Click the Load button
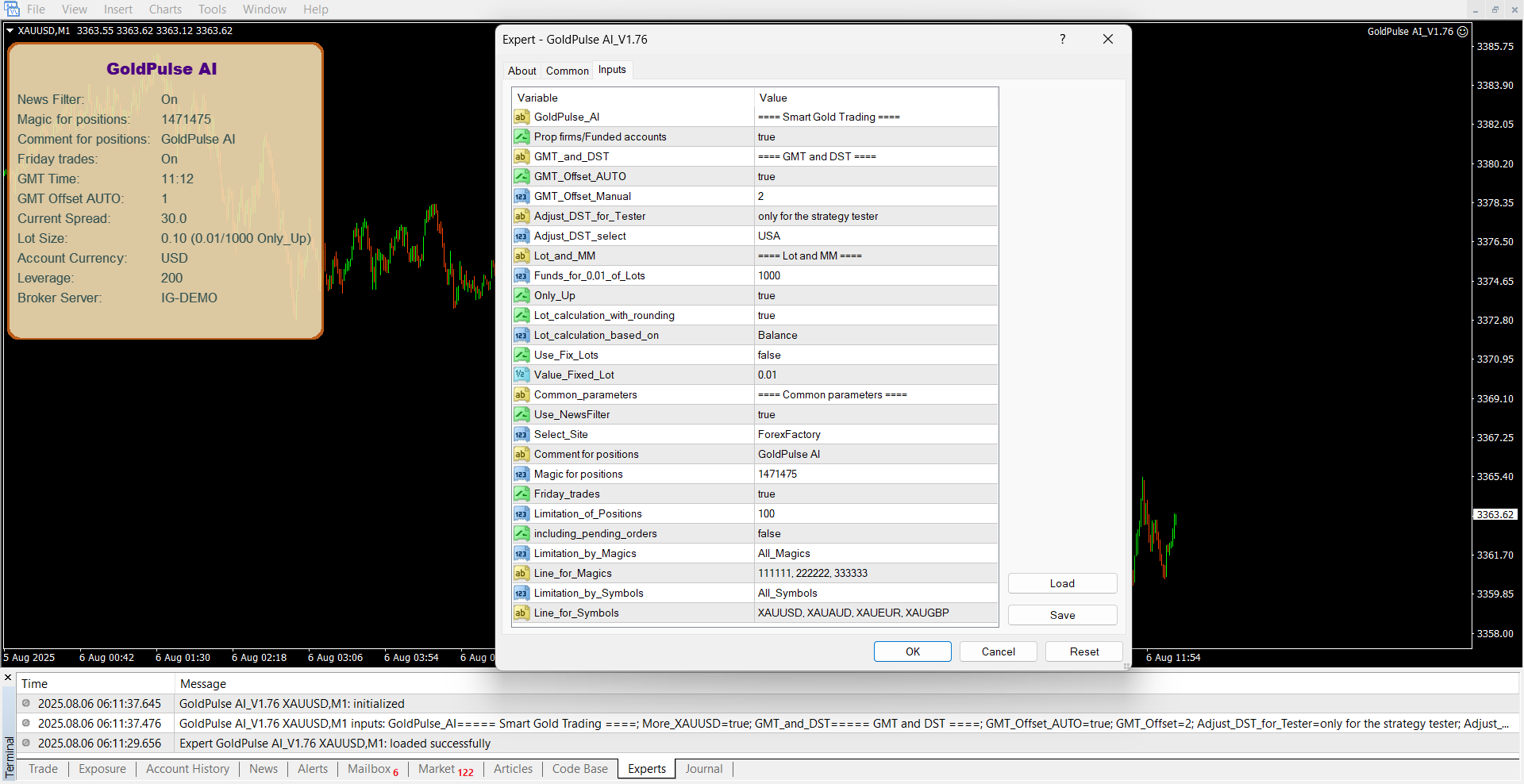Screen dimensions: 1524x784 [x=1062, y=584]
